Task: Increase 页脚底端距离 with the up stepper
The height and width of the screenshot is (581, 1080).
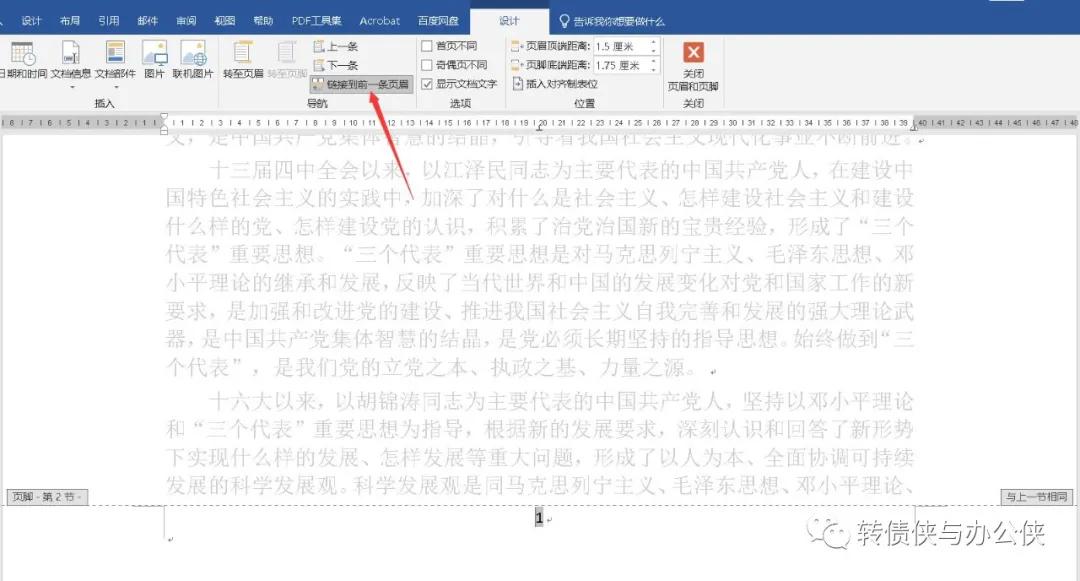Action: click(653, 61)
